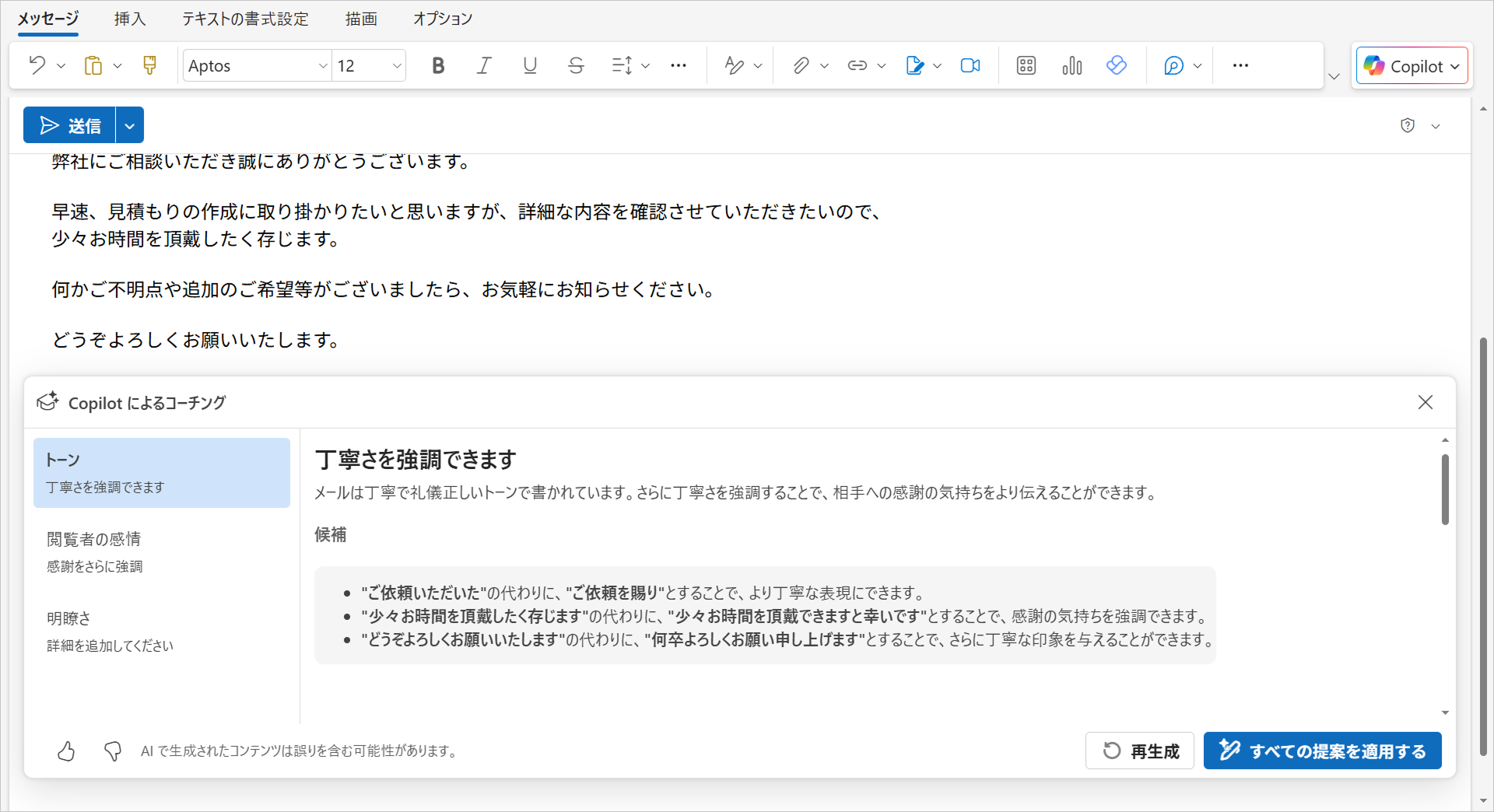The height and width of the screenshot is (812, 1494).
Task: Click the insert link icon
Action: click(857, 65)
